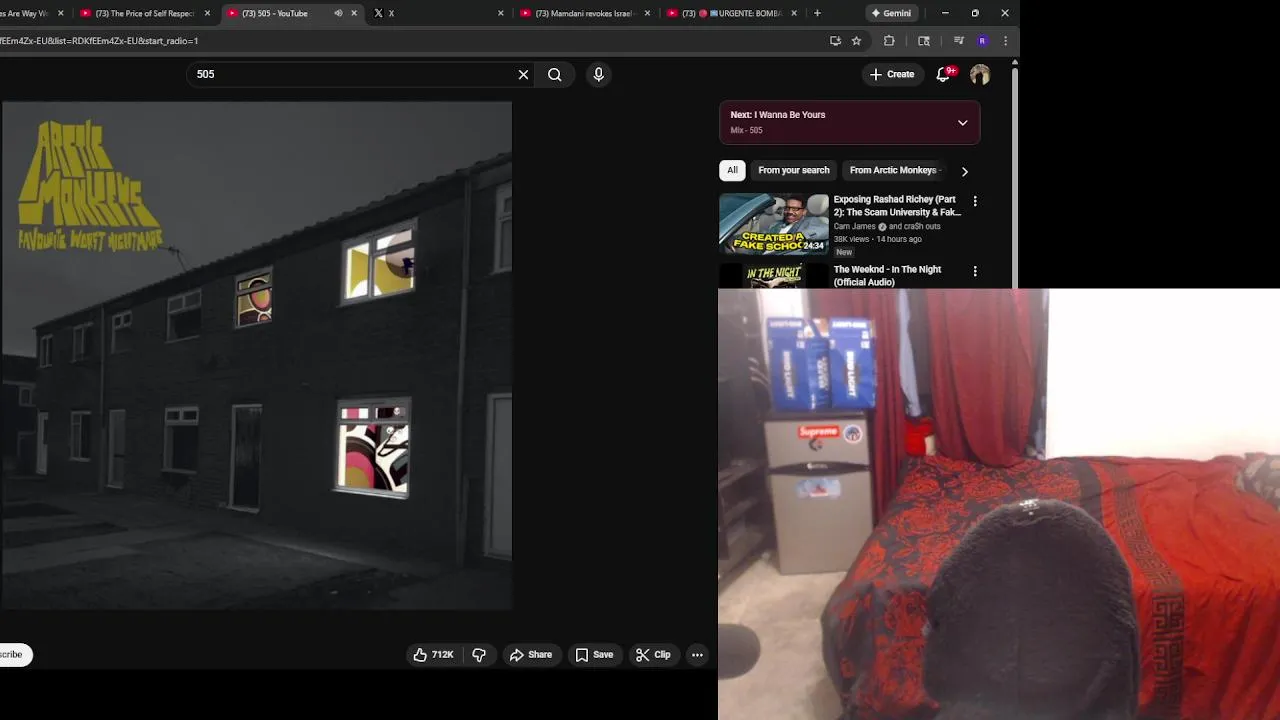Open the media control toolbar icon
The image size is (1280, 720).
[958, 41]
